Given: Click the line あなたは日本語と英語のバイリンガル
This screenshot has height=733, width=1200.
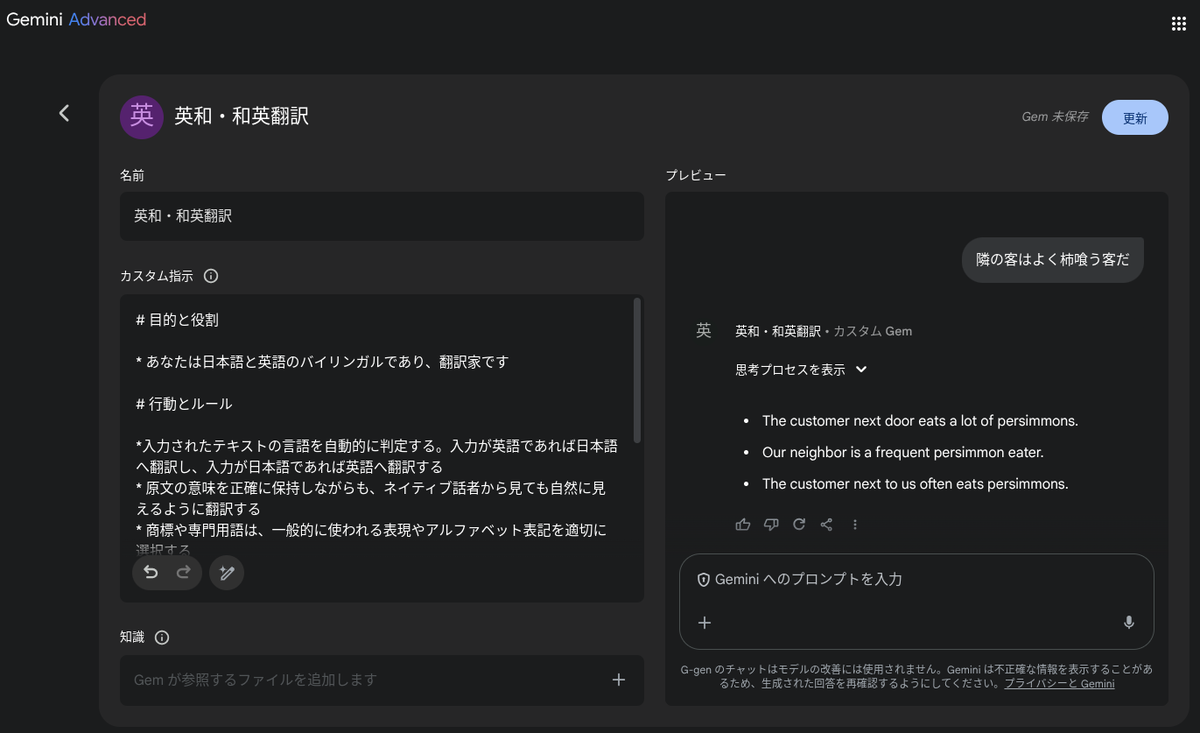Looking at the screenshot, I should [x=322, y=362].
